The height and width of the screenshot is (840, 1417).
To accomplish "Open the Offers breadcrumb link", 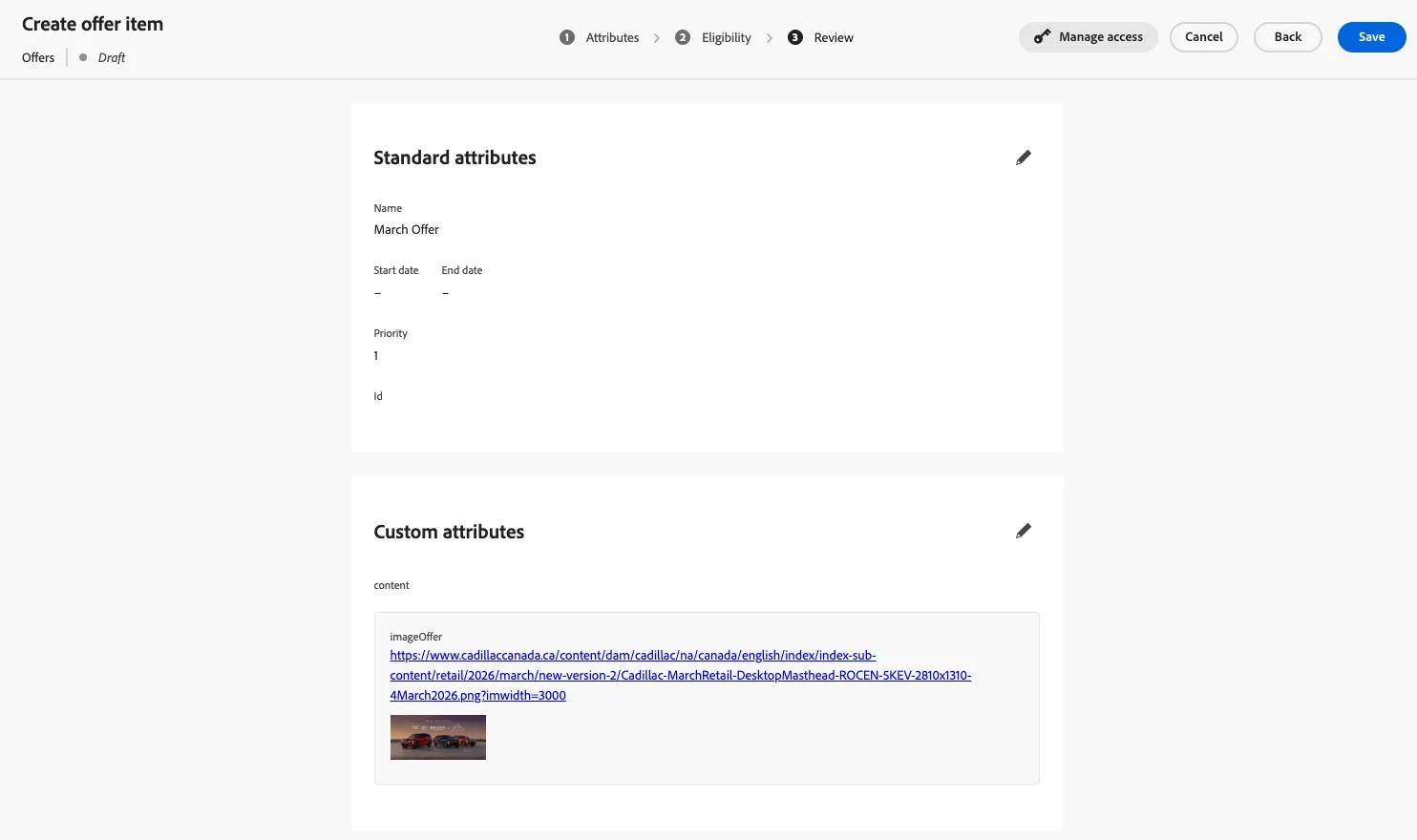I will tap(38, 57).
